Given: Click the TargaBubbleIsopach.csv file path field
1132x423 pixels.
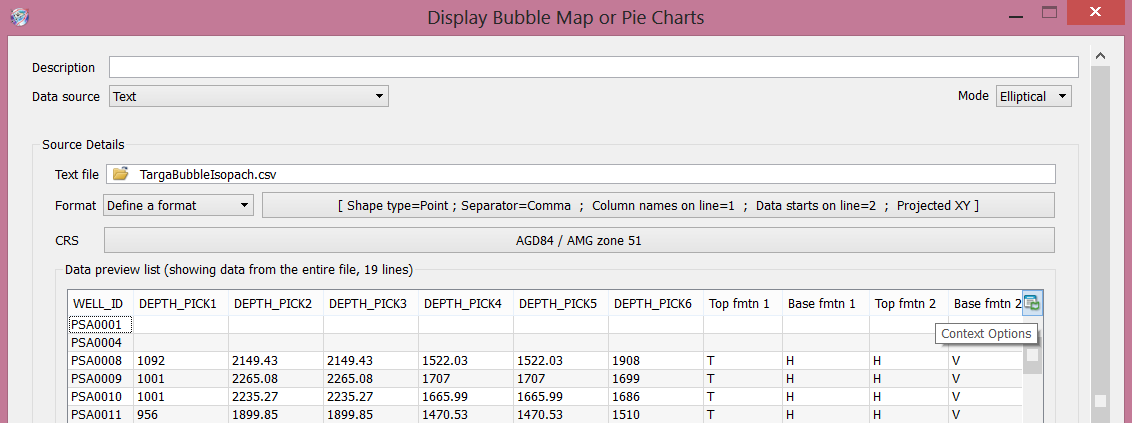Looking at the screenshot, I should 590,174.
